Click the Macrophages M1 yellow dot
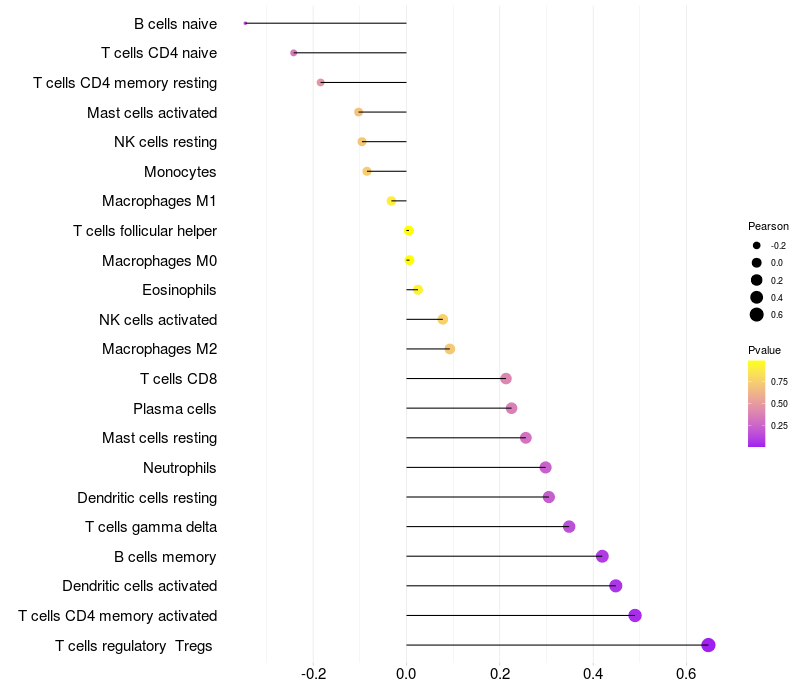The height and width of the screenshot is (700, 800). [391, 201]
